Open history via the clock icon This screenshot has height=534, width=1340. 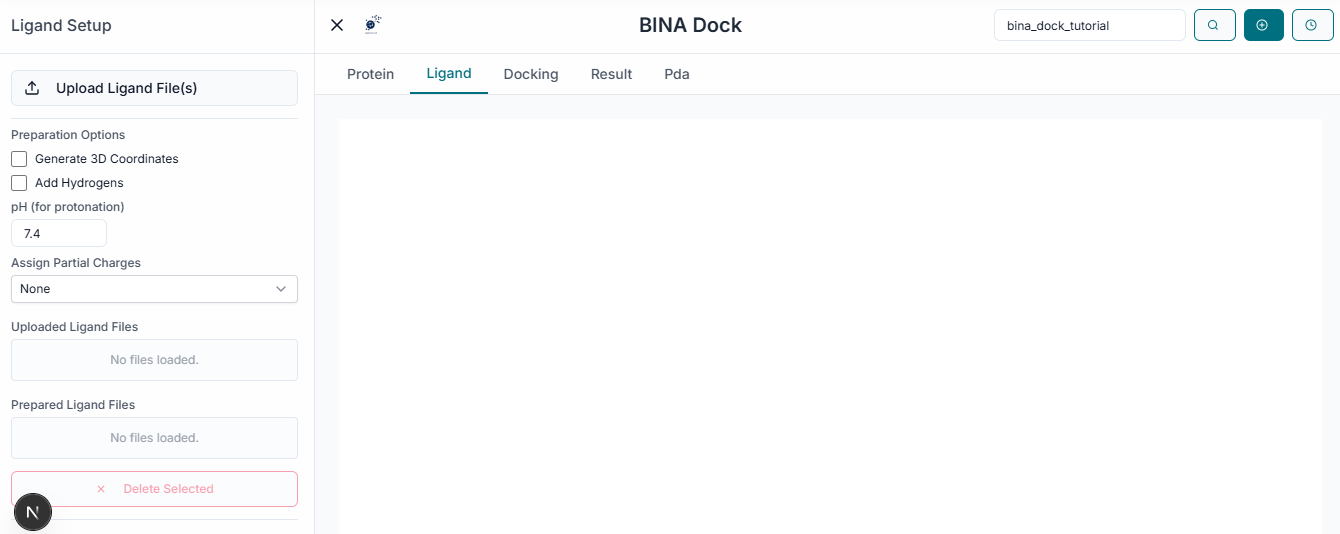(1311, 26)
